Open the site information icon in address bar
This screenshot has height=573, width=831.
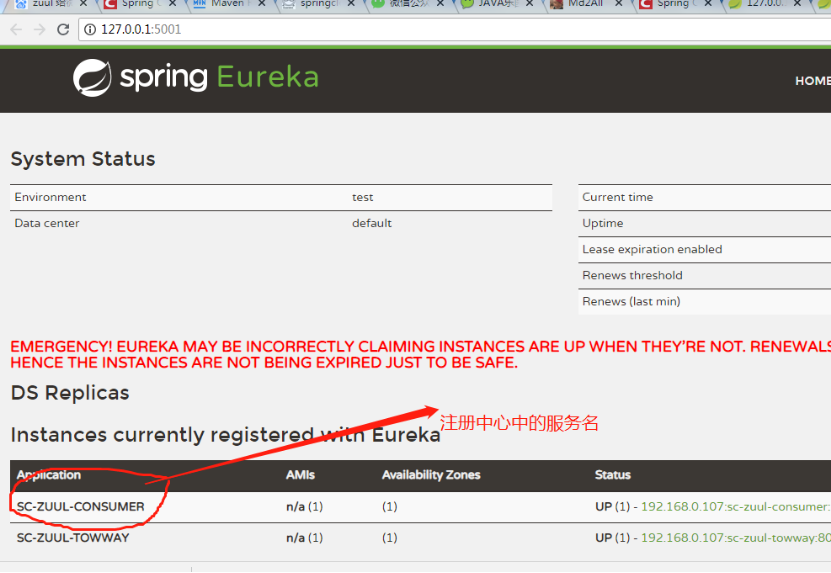tap(90, 29)
